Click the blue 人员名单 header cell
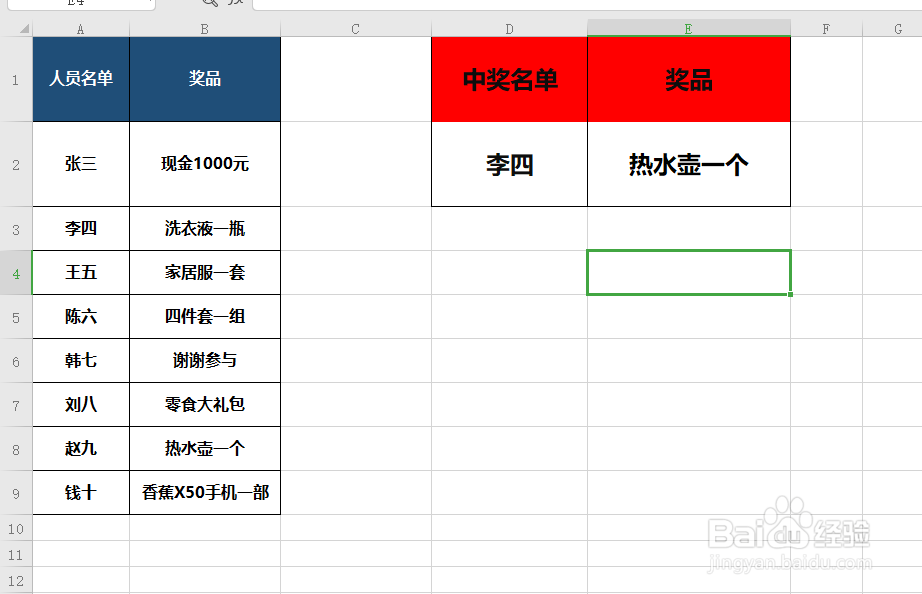The height and width of the screenshot is (594, 922). coord(81,79)
